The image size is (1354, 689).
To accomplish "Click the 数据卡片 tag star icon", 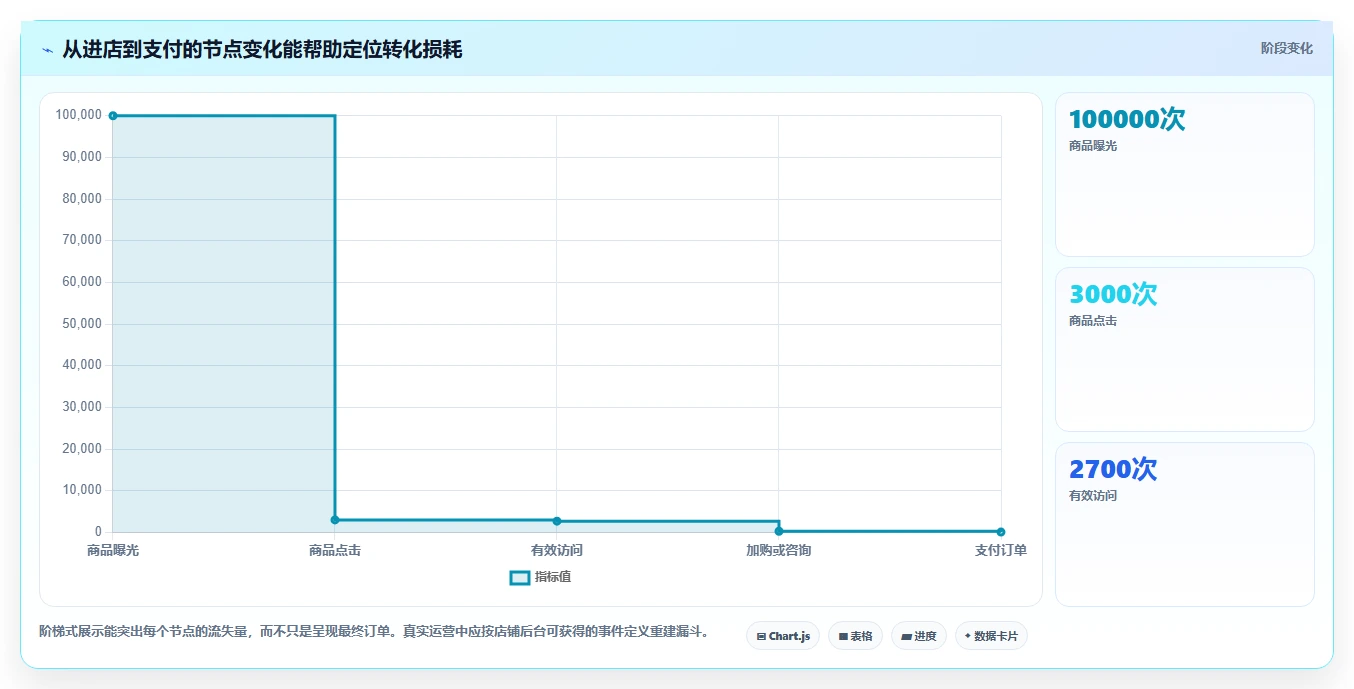I will 968,636.
